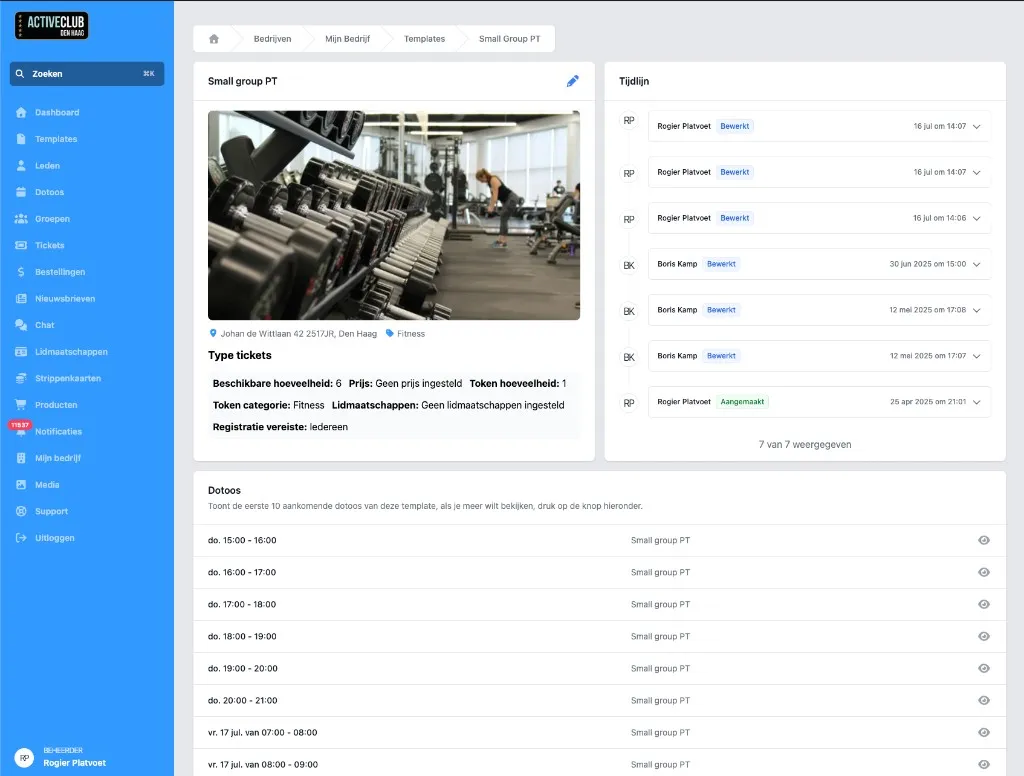Click the Leden person icon
This screenshot has height=776, width=1024.
tap(21, 165)
